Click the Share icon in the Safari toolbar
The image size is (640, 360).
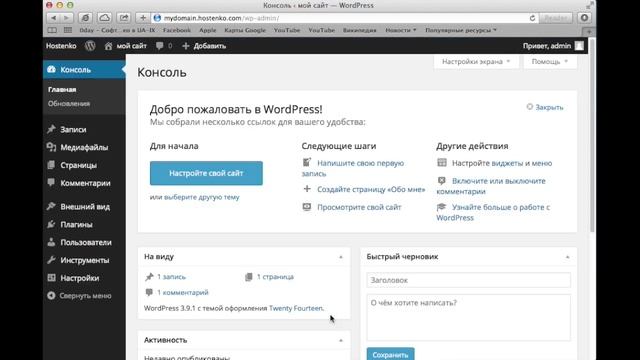(124, 18)
